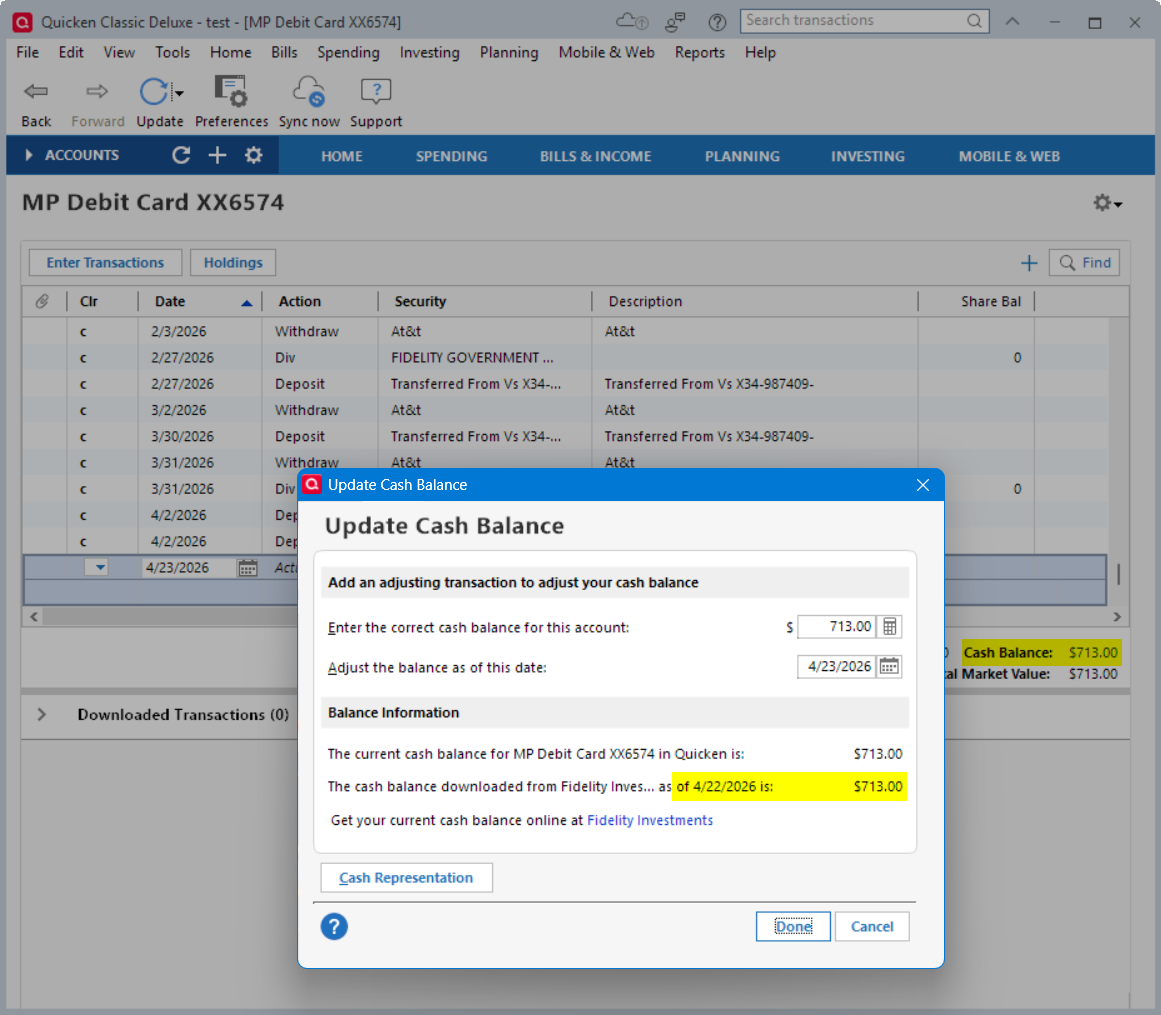
Task: Select the 3/2/2026 Withdraw row
Action: [x=565, y=410]
